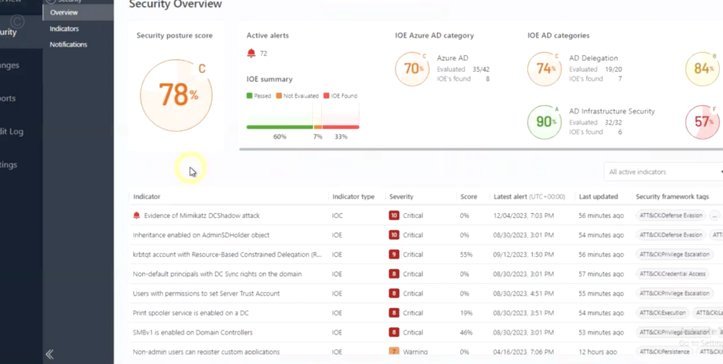This screenshot has height=364, width=723.
Task: Sort the table by the Severity column header
Action: click(401, 197)
